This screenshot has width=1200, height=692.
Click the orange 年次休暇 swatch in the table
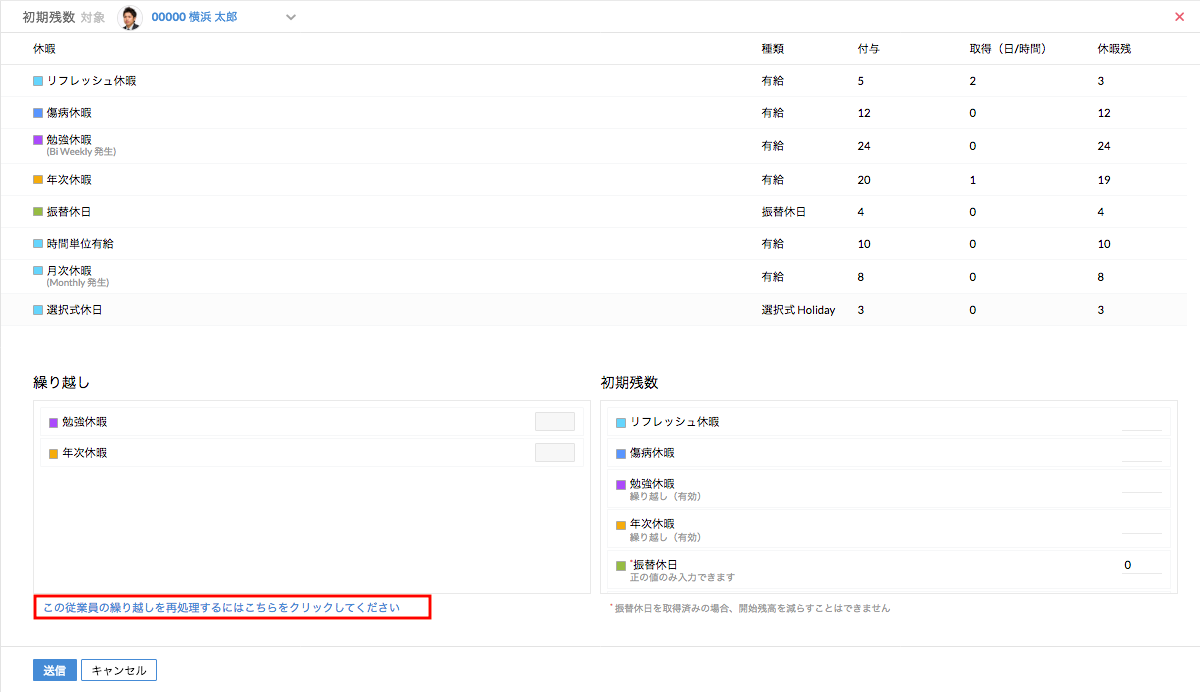38,180
